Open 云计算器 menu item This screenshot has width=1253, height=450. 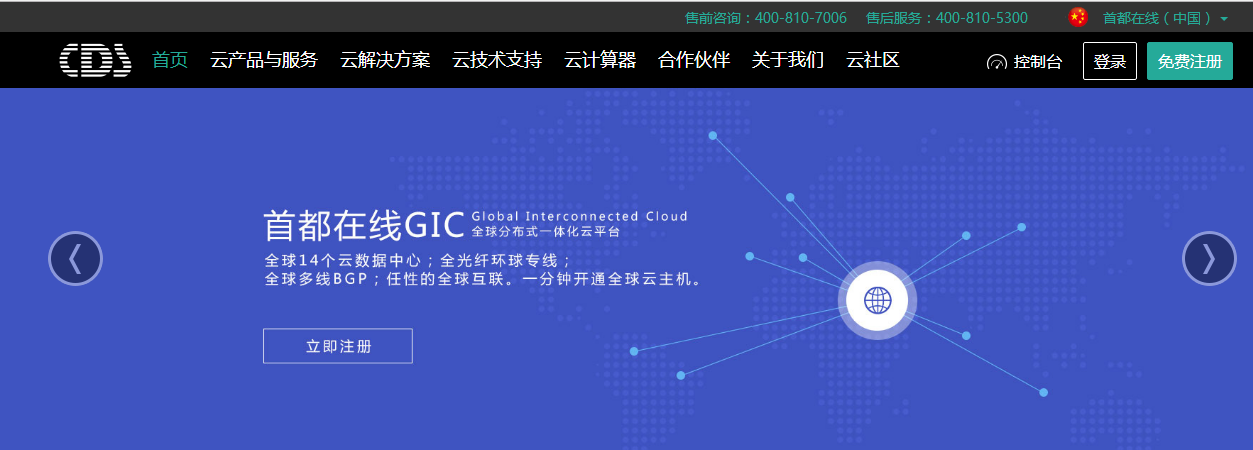[x=600, y=60]
